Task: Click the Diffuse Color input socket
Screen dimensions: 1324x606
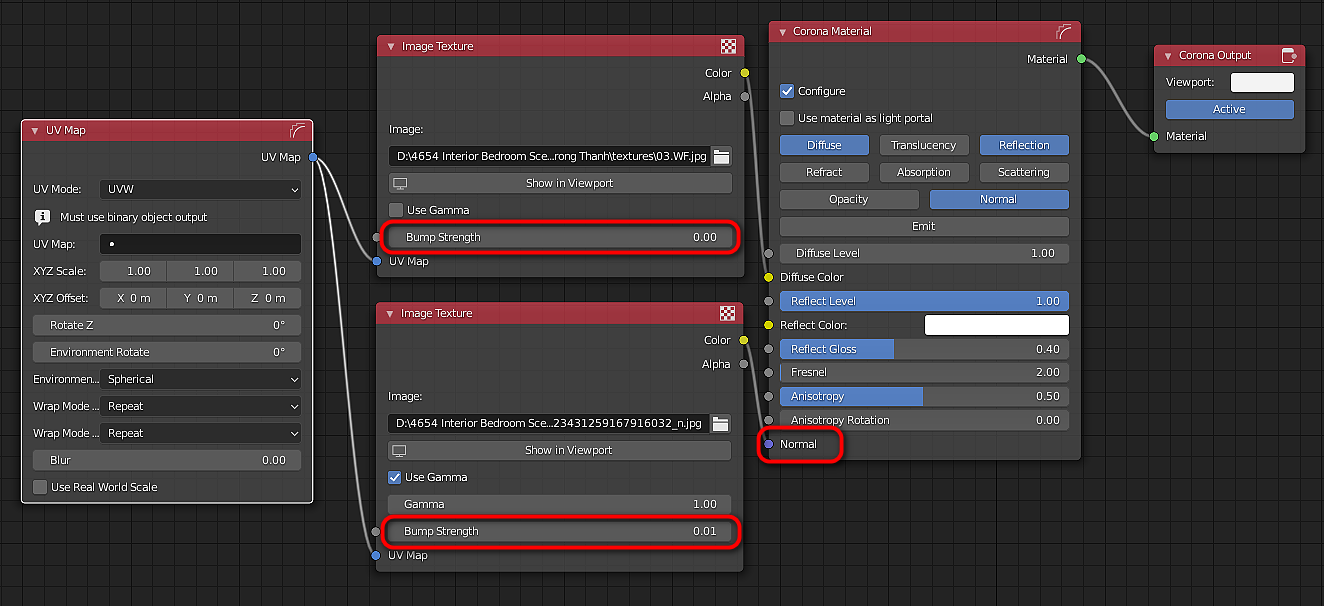Action: (768, 277)
